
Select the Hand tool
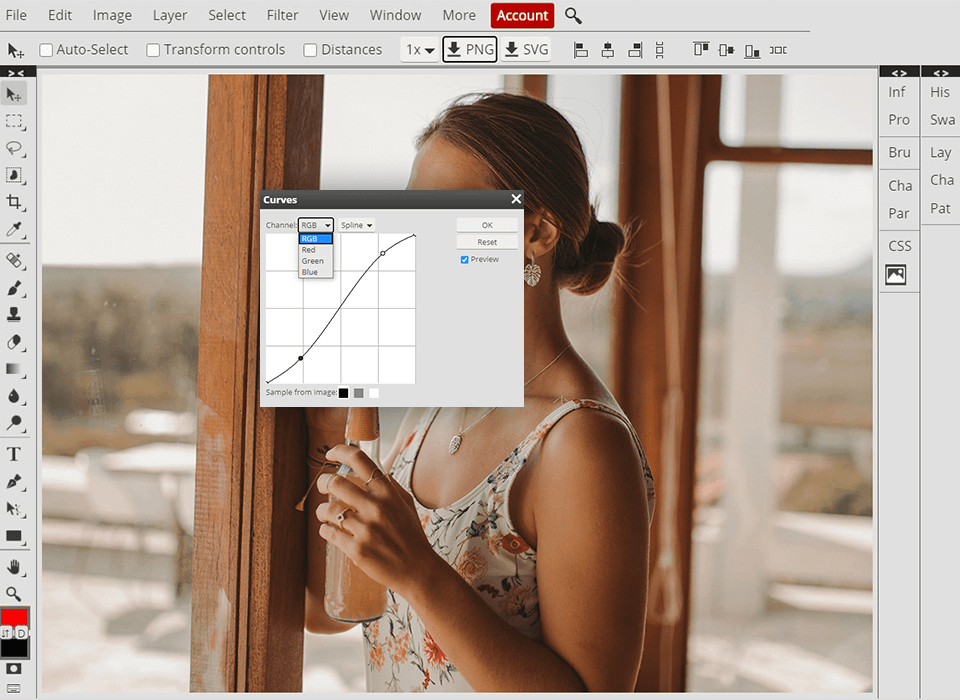pos(14,567)
